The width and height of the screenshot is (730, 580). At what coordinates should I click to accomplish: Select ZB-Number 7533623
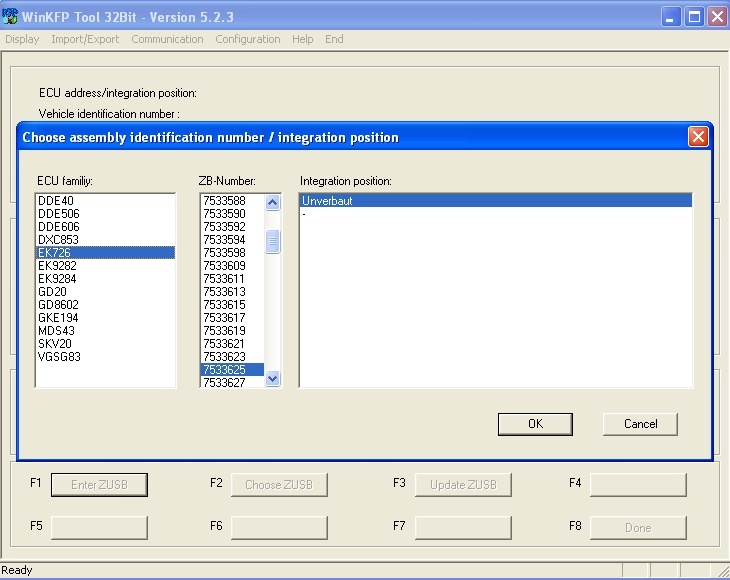pos(232,357)
